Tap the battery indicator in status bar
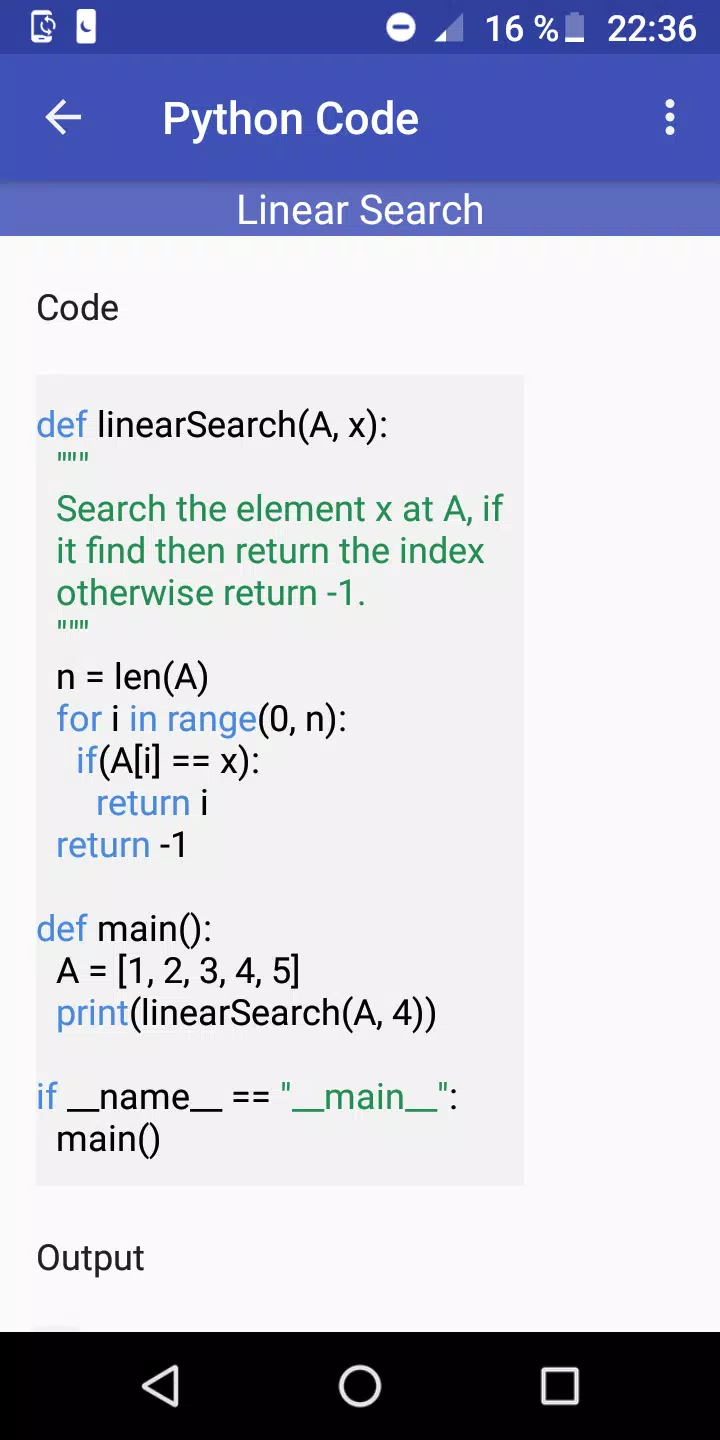The width and height of the screenshot is (720, 1440). pyautogui.click(x=574, y=28)
